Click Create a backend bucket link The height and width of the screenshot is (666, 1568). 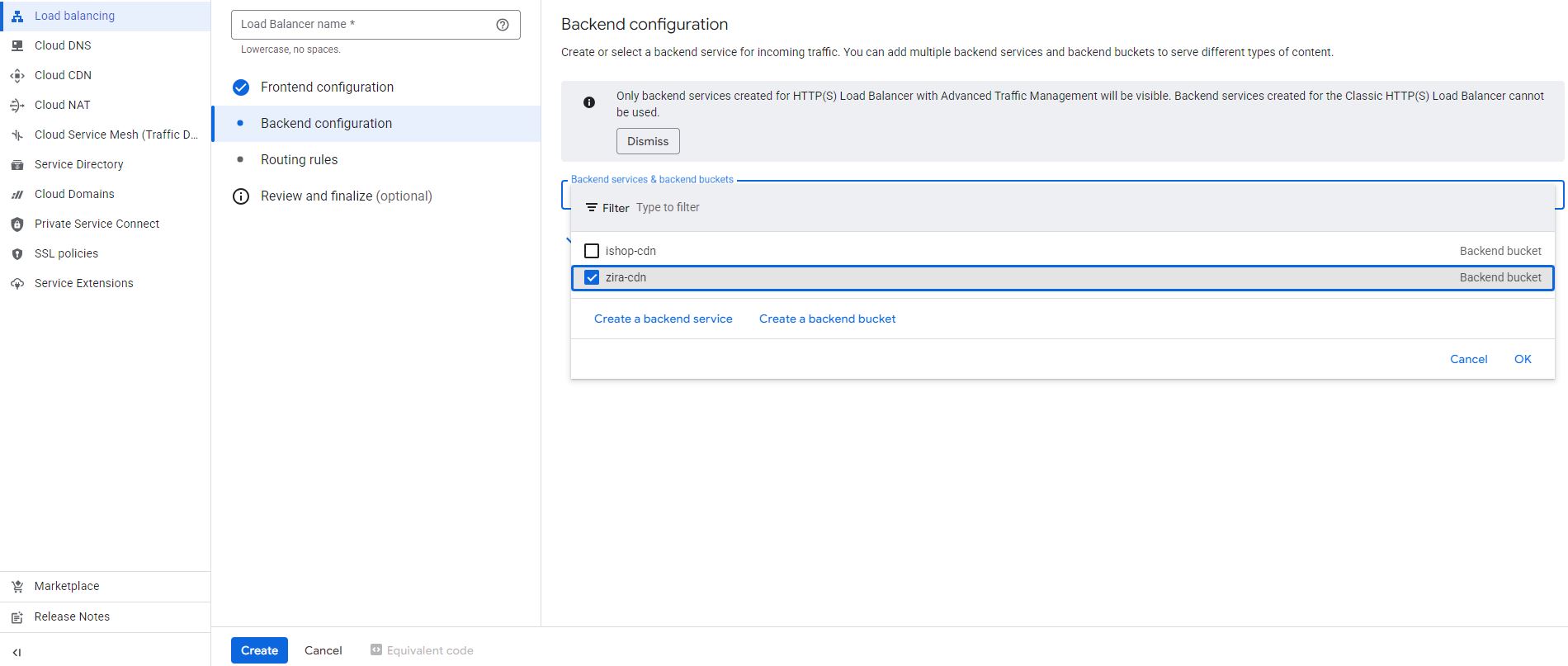point(827,319)
